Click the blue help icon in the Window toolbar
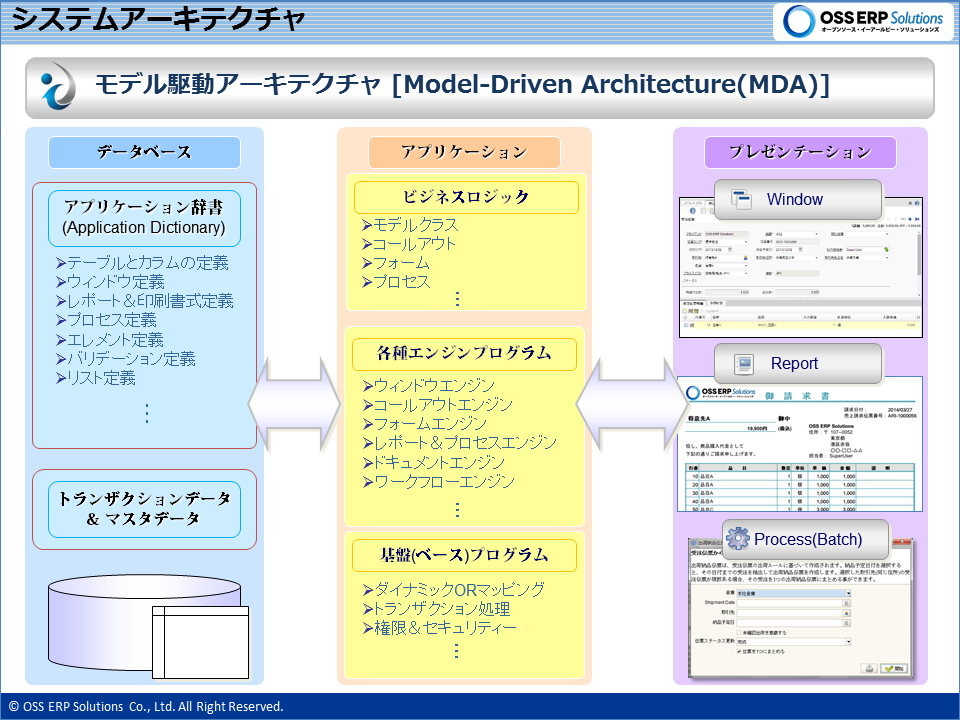 tap(691, 211)
